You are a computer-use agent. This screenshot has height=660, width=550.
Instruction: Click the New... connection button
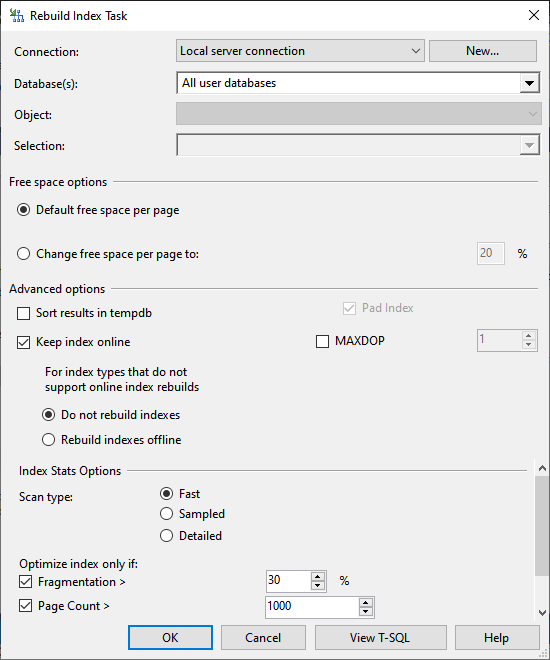pyautogui.click(x=483, y=51)
